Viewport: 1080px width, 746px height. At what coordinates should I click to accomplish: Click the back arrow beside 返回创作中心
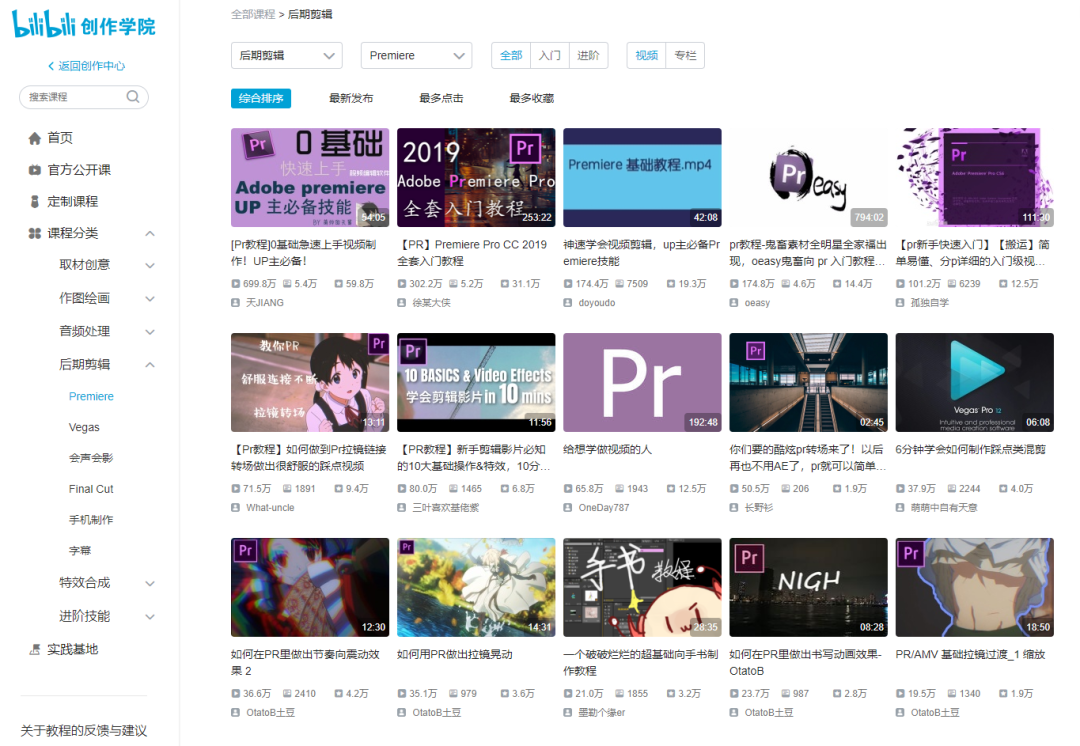coord(50,66)
